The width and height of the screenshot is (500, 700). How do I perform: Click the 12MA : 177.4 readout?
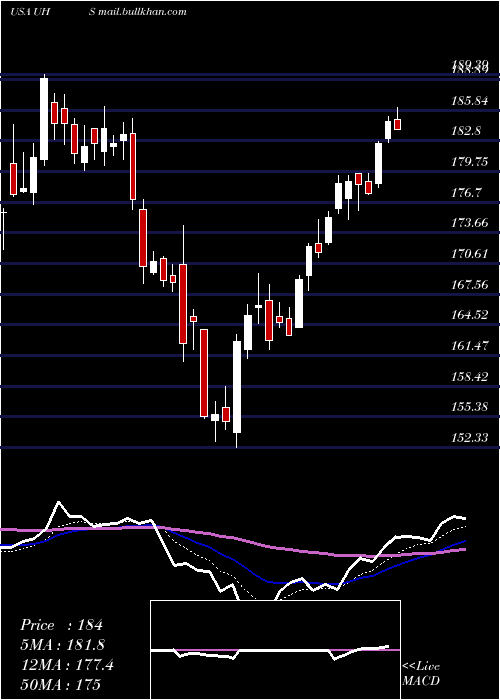click(x=67, y=665)
